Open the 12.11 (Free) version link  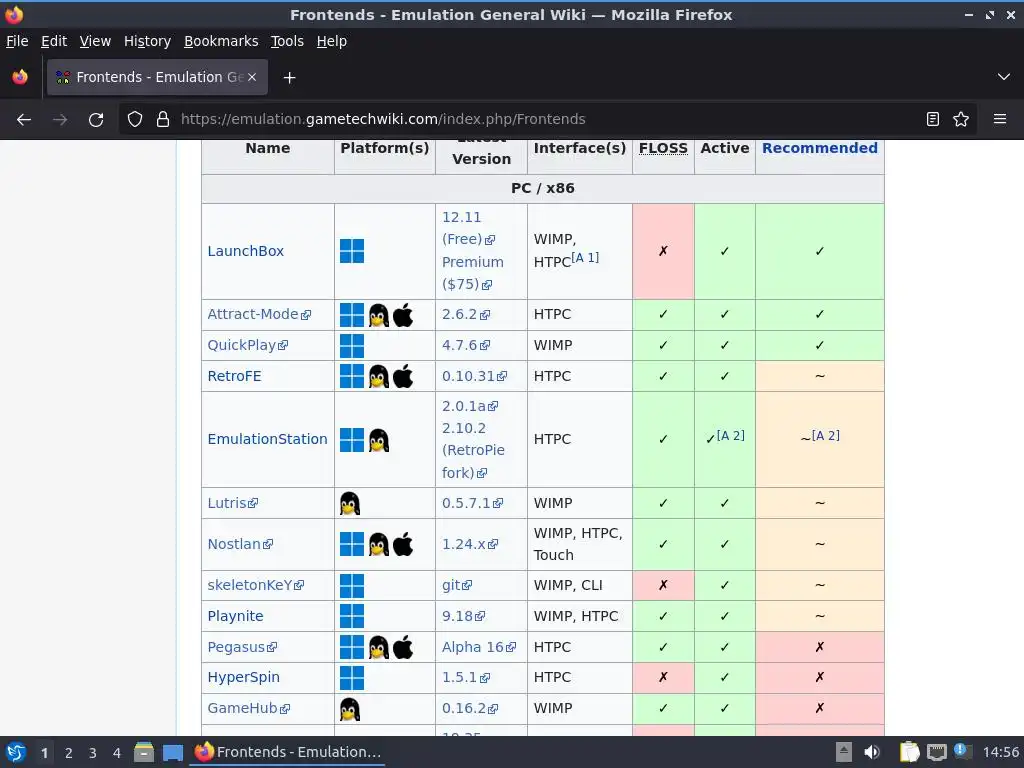(468, 228)
